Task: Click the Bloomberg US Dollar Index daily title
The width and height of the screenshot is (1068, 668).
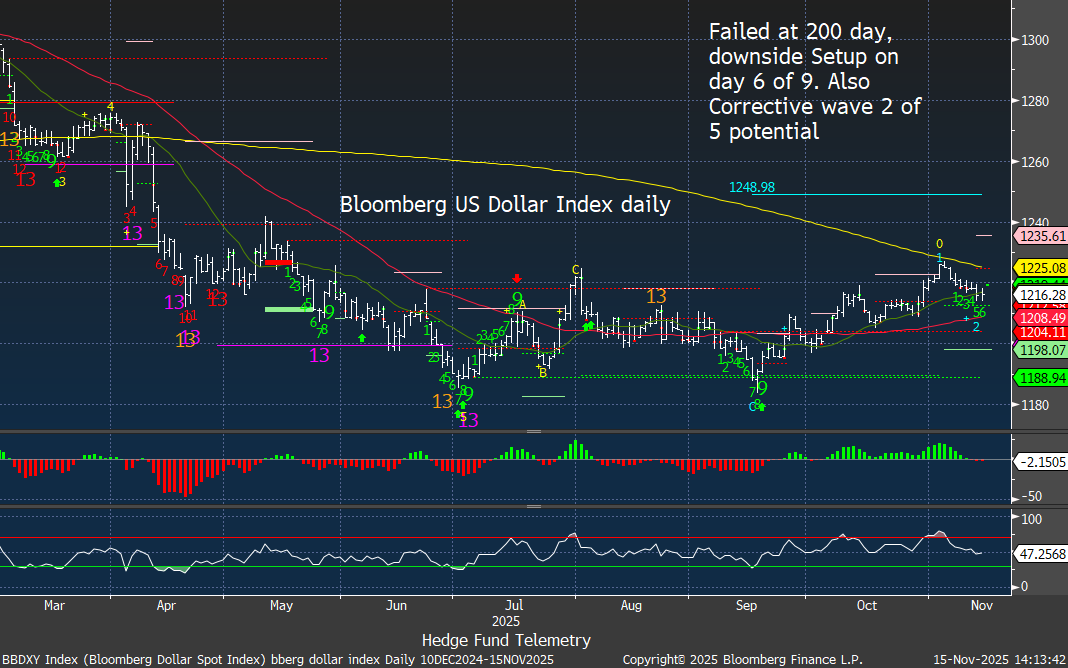Action: [505, 204]
